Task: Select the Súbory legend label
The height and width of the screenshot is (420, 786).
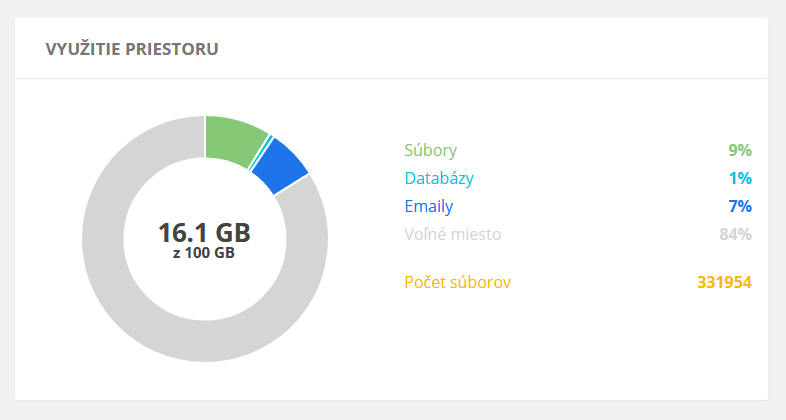Action: pyautogui.click(x=430, y=151)
